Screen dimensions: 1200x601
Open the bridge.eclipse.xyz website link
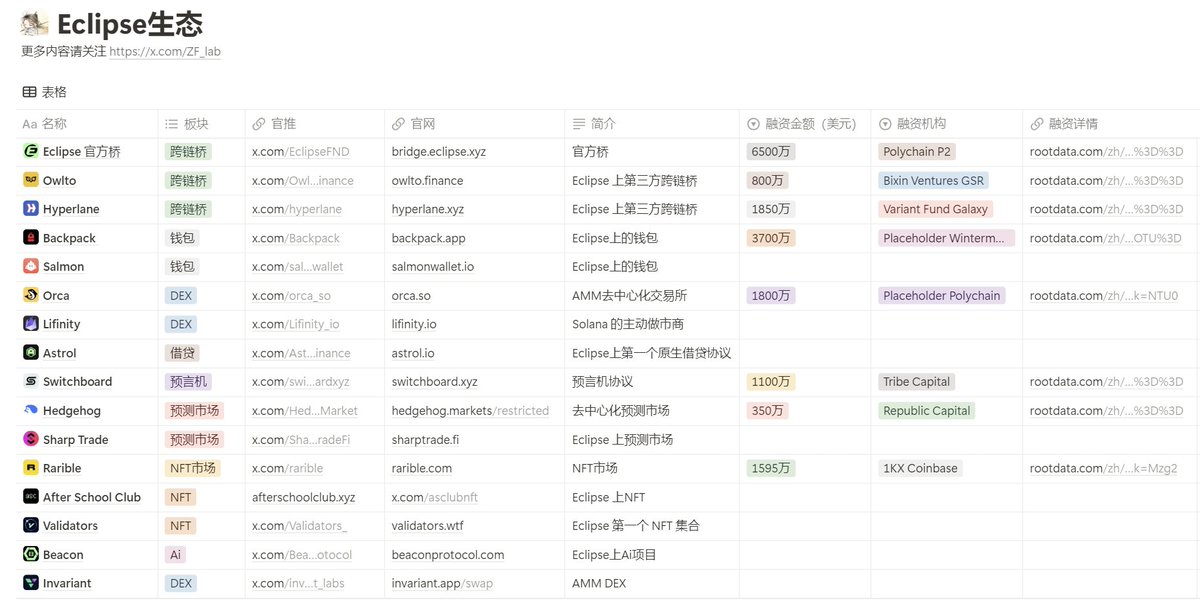tap(438, 150)
